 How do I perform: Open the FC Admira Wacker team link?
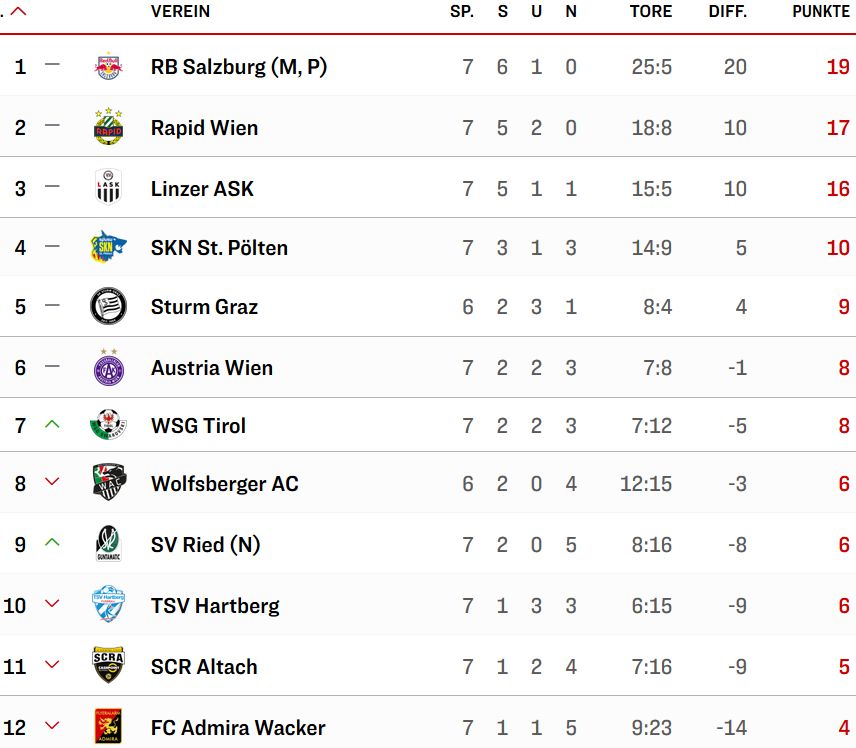click(x=238, y=728)
